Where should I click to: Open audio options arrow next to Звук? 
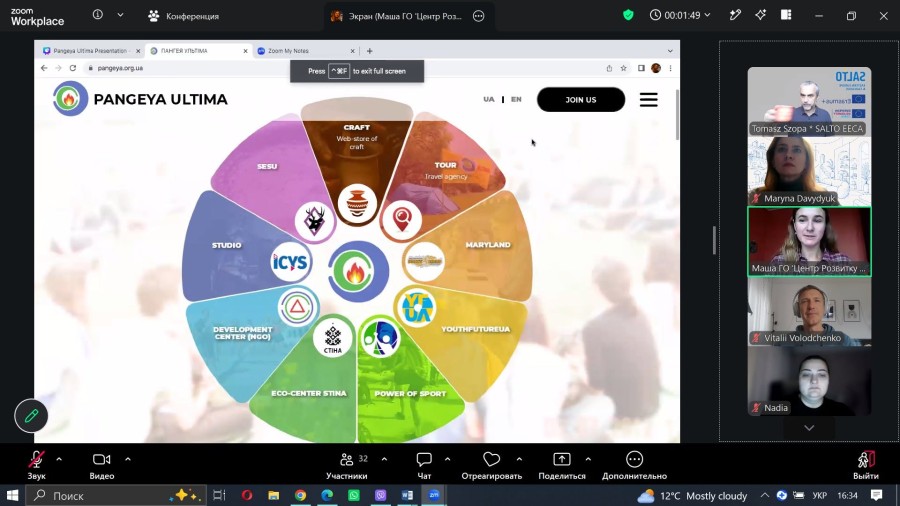59,459
